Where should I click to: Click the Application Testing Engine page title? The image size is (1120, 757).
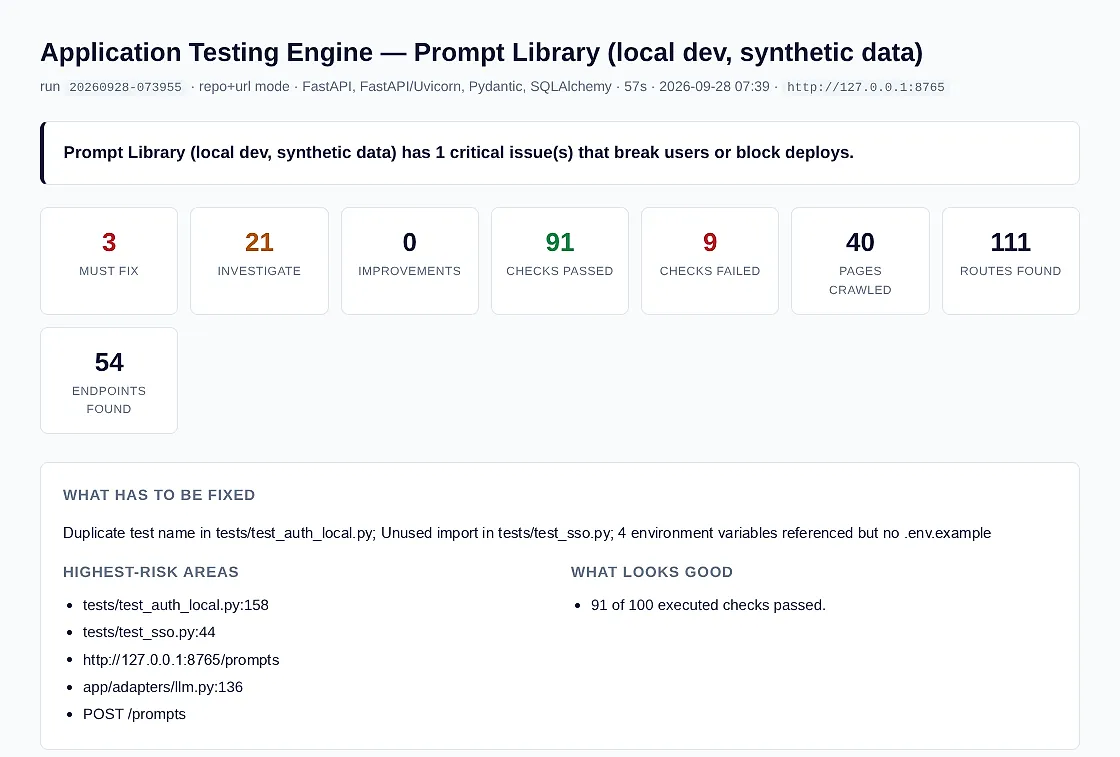(x=481, y=52)
